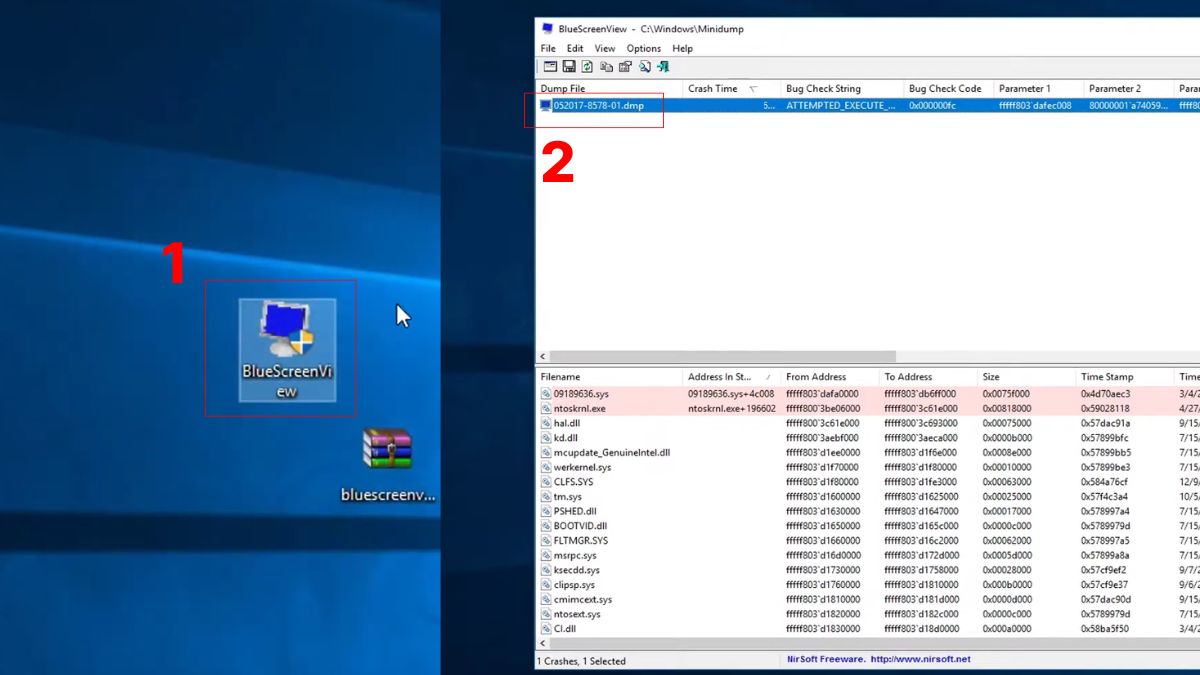Viewport: 1200px width, 675px height.
Task: Select the 052017-8578-01.dmp dump file
Action: click(599, 105)
